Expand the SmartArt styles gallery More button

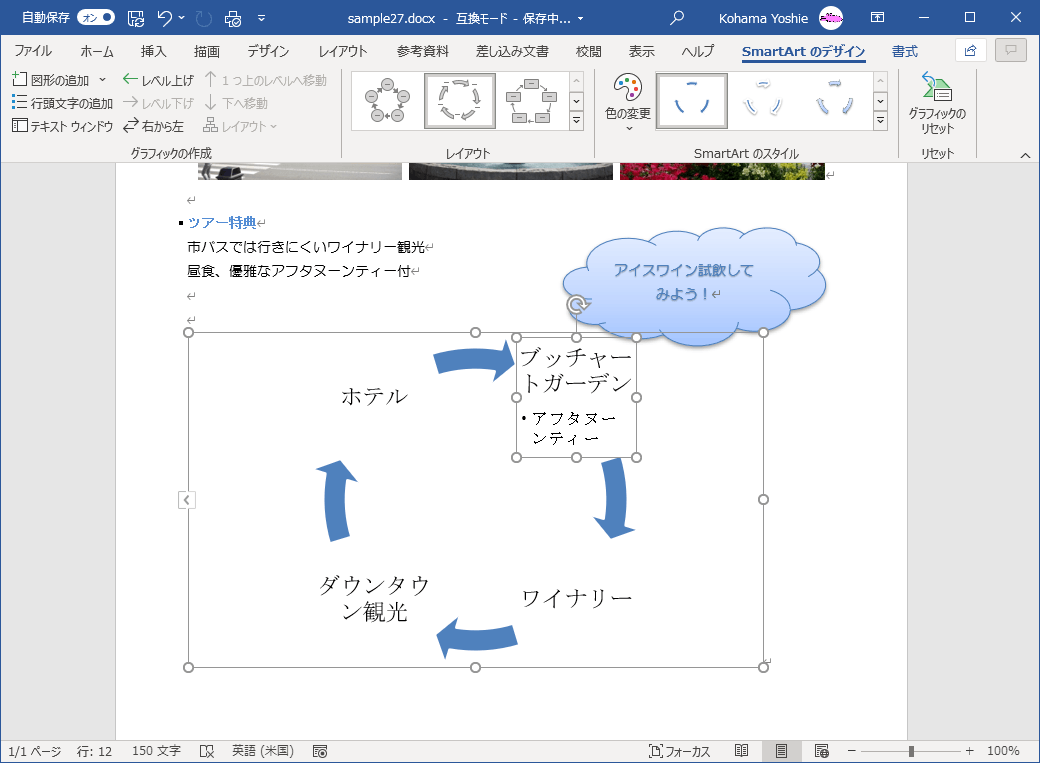(880, 121)
